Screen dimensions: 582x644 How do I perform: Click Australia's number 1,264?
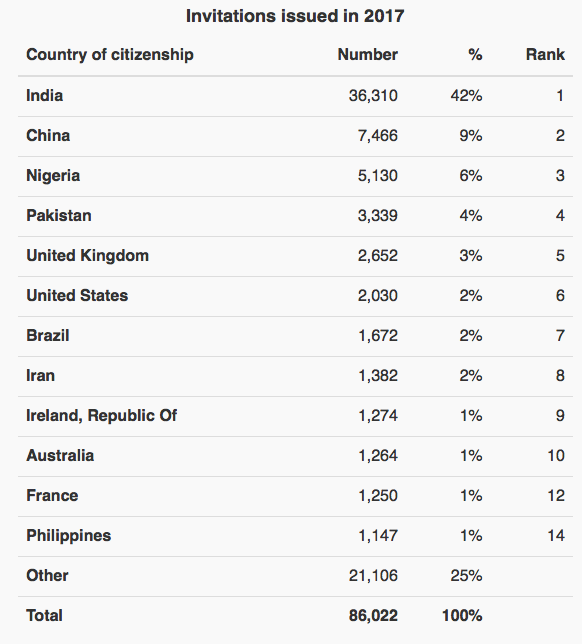pos(378,456)
